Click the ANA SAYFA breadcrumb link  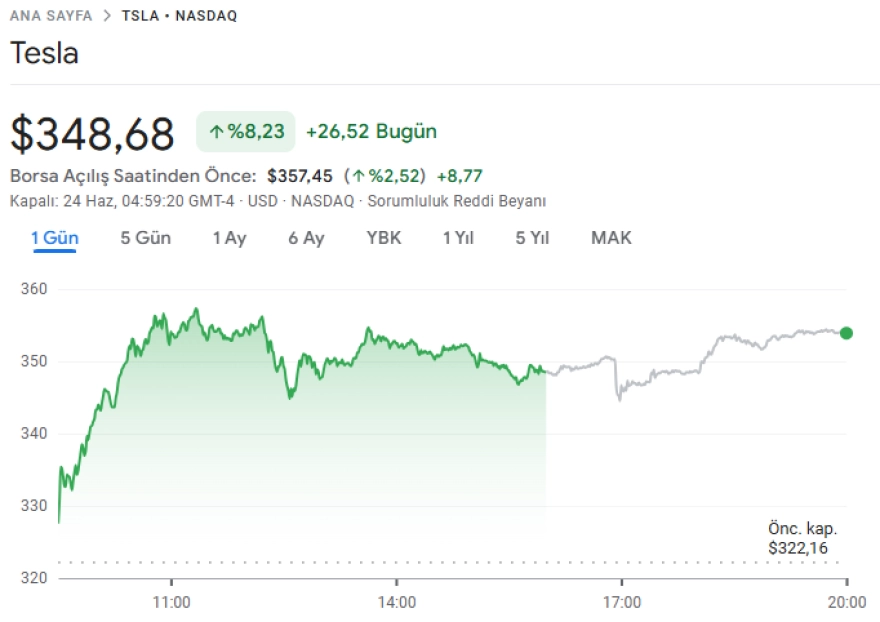[x=50, y=16]
